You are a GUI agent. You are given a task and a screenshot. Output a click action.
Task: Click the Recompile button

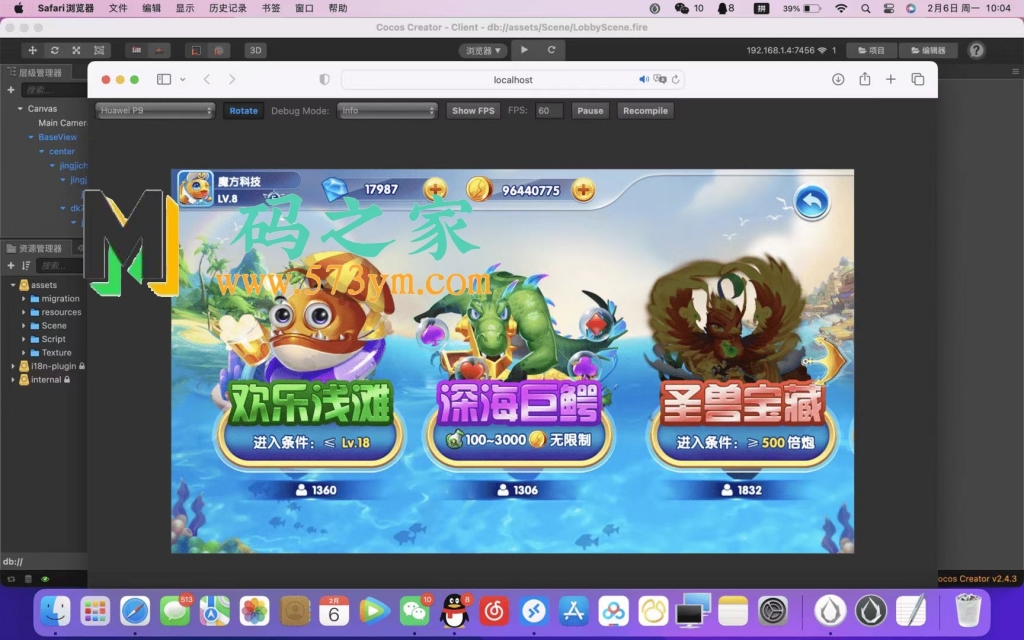coord(645,110)
